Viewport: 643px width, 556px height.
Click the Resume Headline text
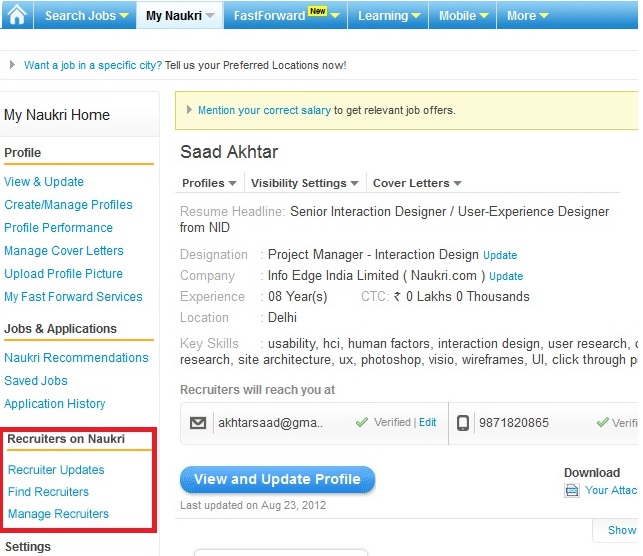tap(394, 219)
